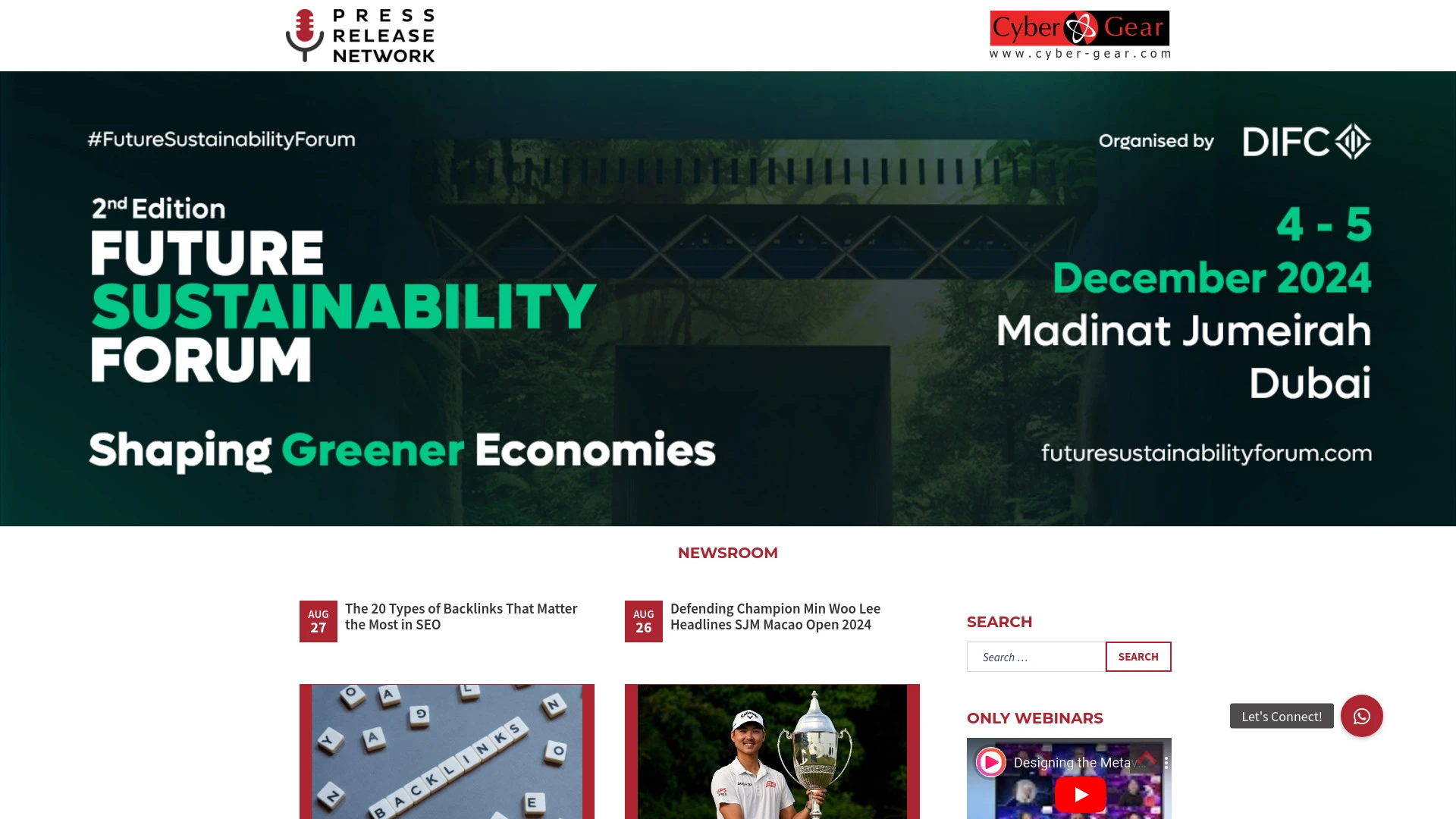Image resolution: width=1456 pixels, height=819 pixels.
Task: Click the Search input field
Action: (x=1036, y=657)
